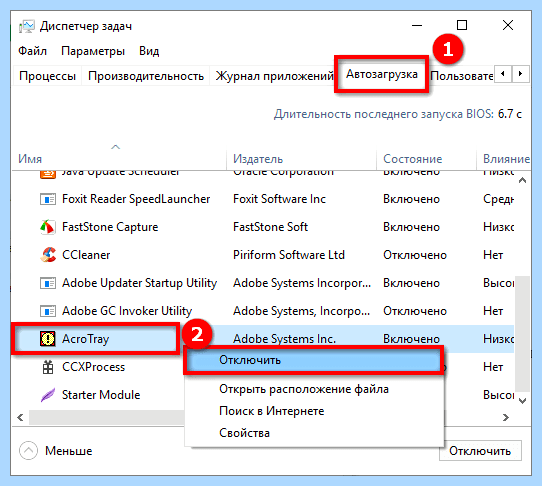Open the Файл menu
Viewport: 542px width, 486px height.
tap(32, 51)
